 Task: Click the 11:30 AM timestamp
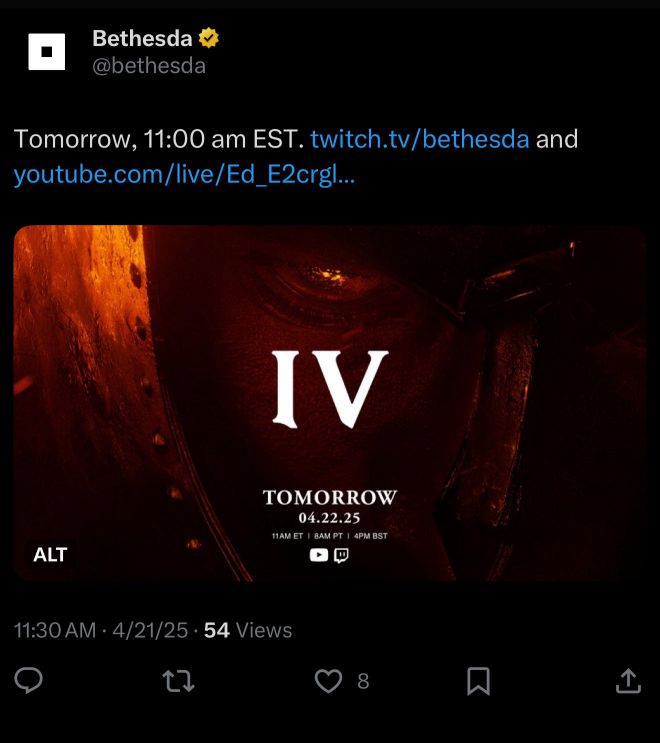(x=55, y=631)
